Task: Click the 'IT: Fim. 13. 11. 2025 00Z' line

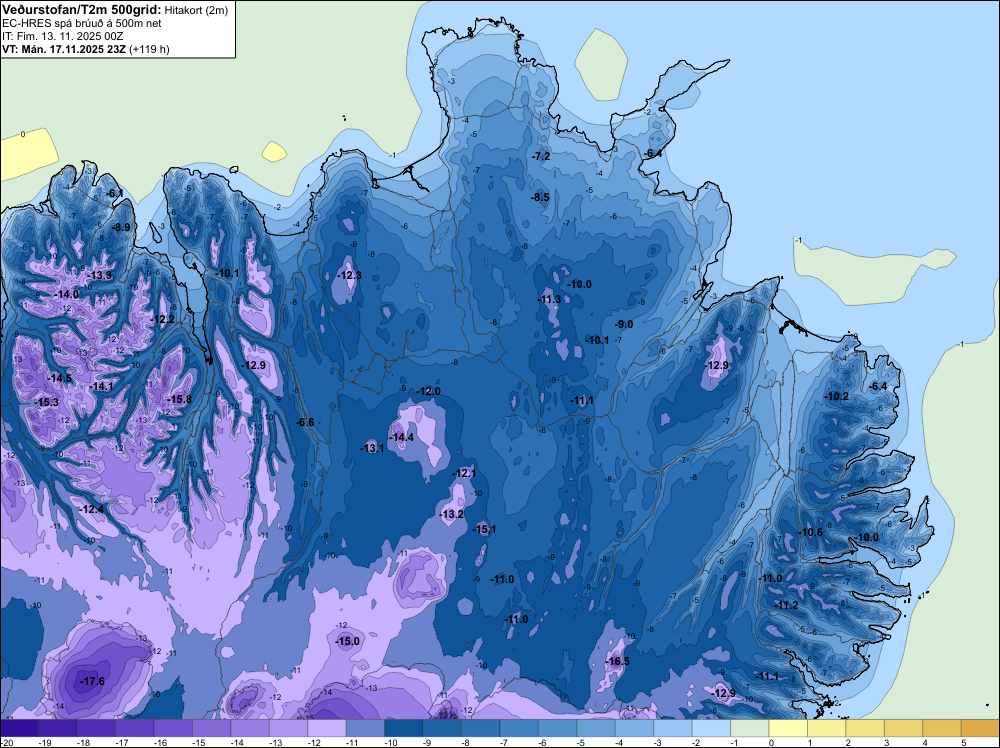Action: 62,36
